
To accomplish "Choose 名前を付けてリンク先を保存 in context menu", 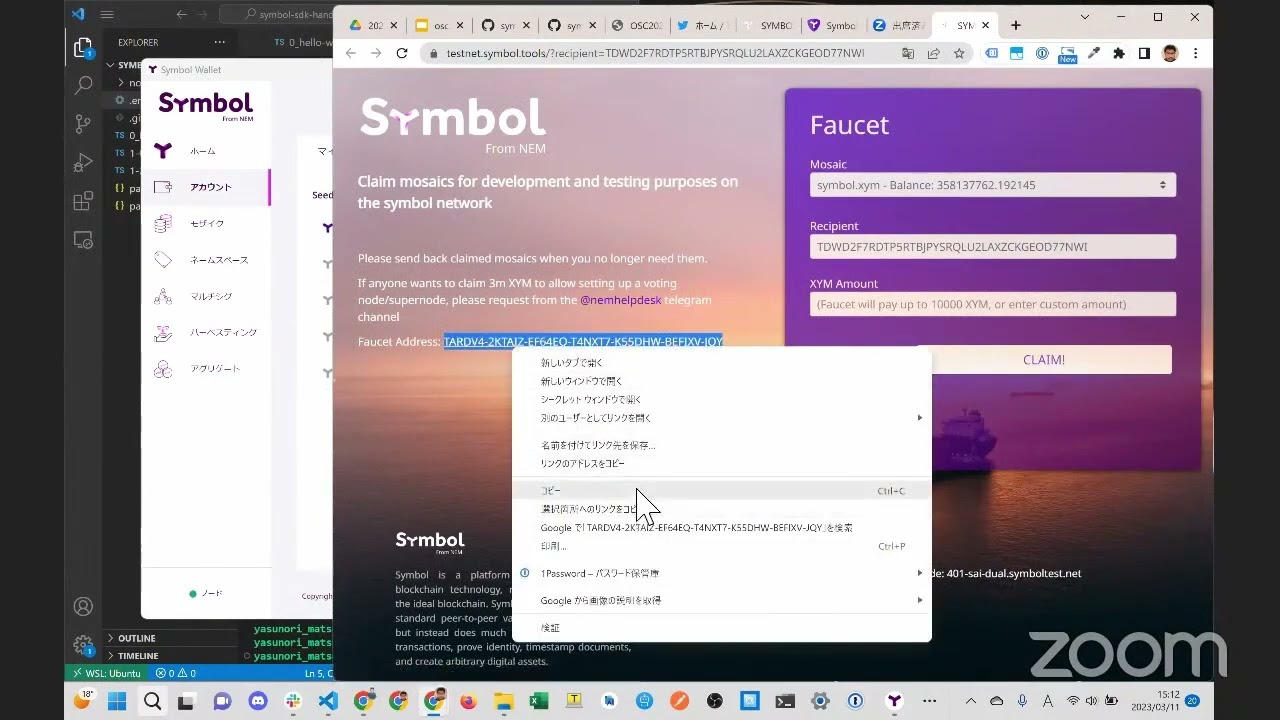I will coord(722,445).
